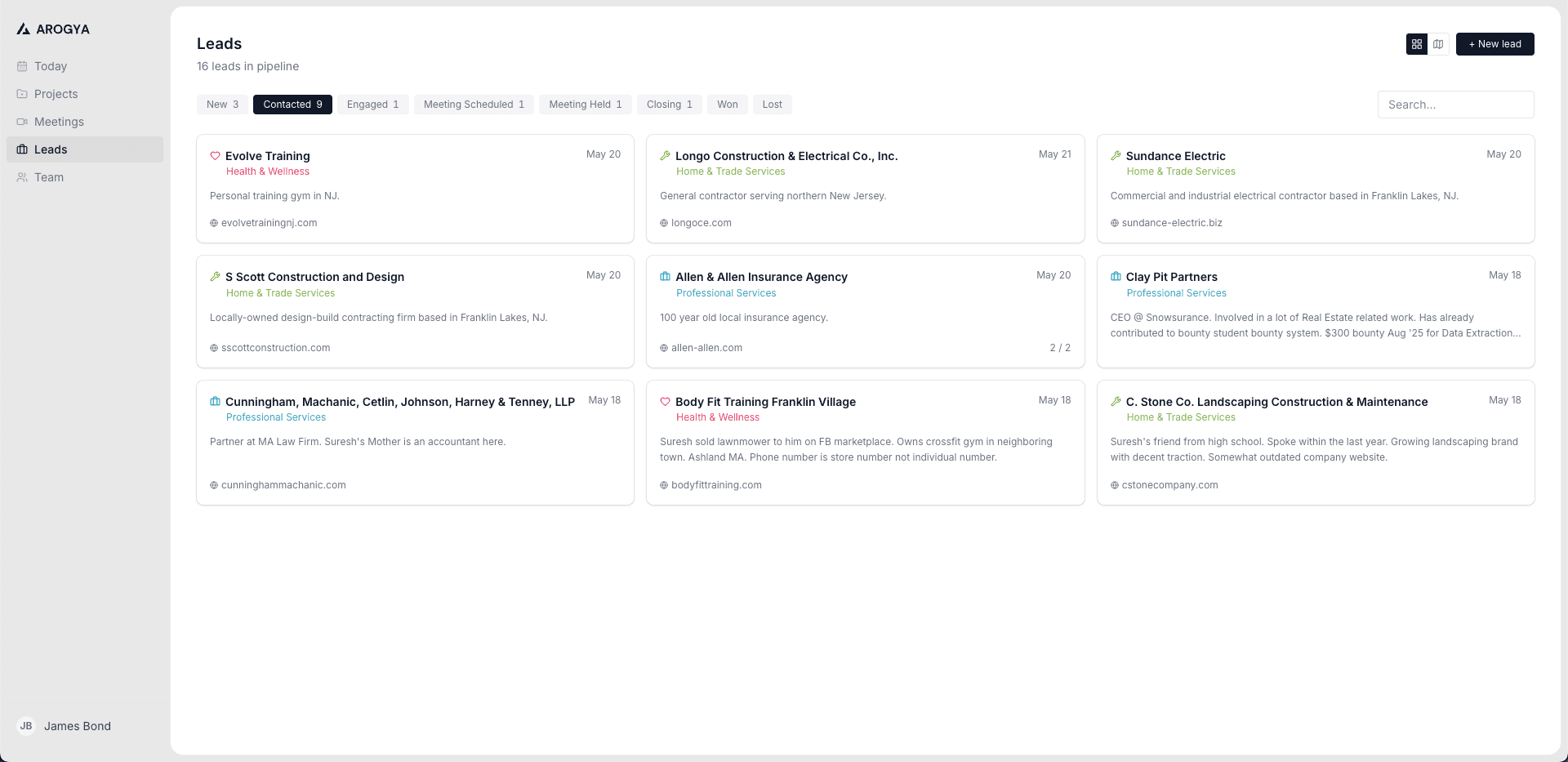Click the briefcase icon on Clay Pit Partners
Screen dimensions: 1568x762
point(1116,277)
